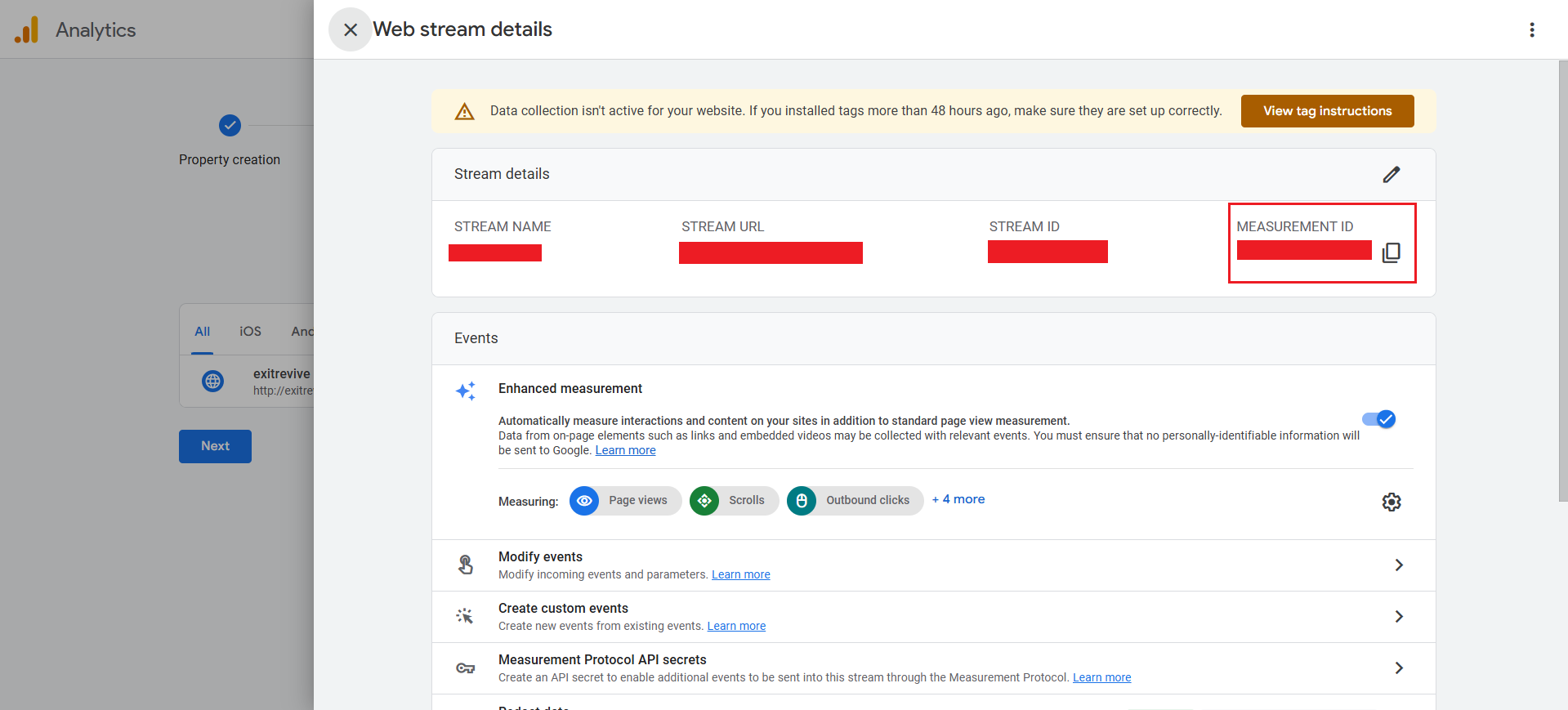1568x710 pixels.
Task: Click the View tag instructions button
Action: point(1327,111)
